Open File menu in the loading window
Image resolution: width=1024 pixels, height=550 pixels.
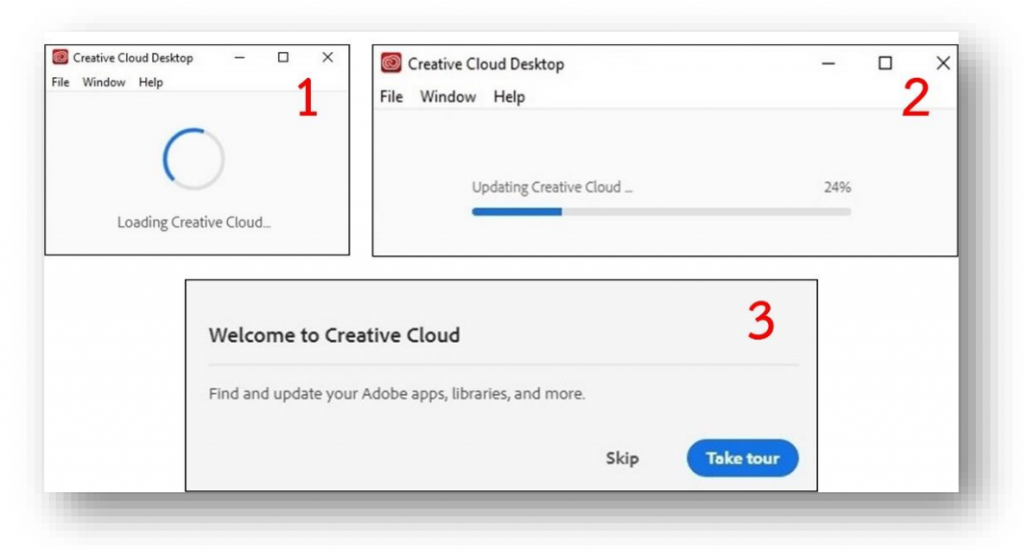[x=60, y=83]
